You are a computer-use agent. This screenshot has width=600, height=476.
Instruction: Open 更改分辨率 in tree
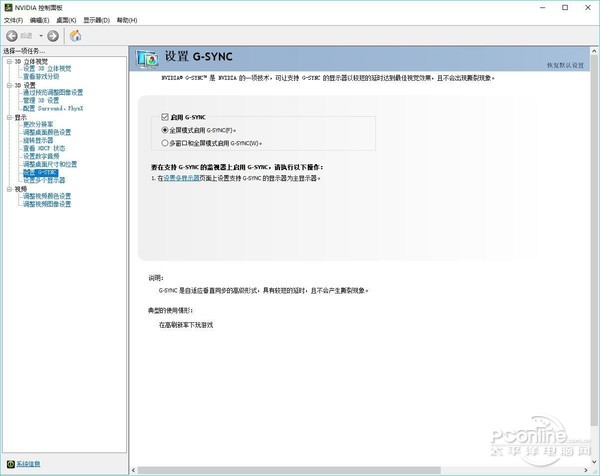[38, 124]
